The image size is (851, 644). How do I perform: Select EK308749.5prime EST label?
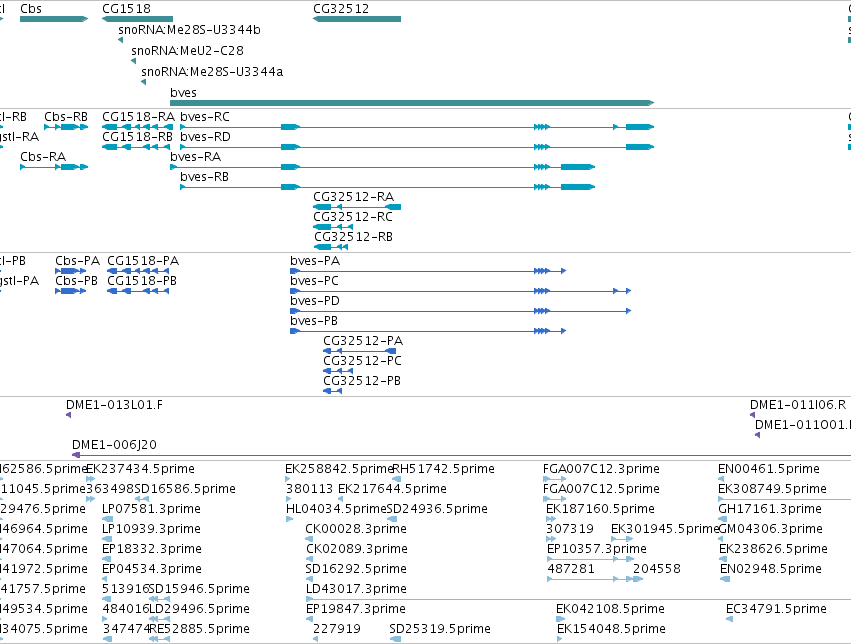[772, 489]
